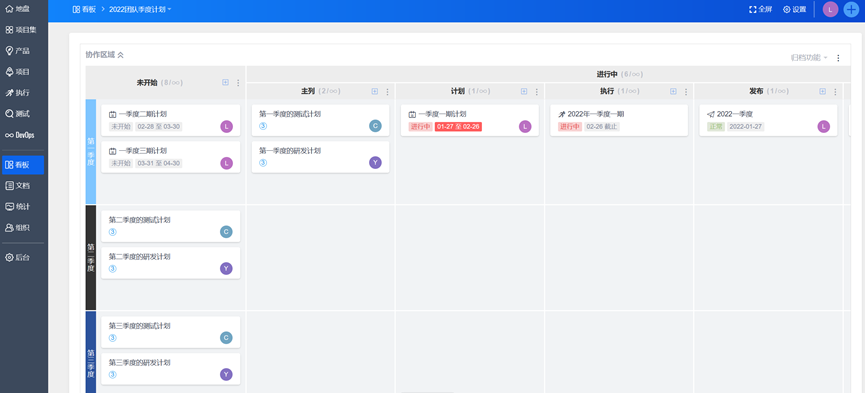The image size is (865, 393).
Task: Open the 第二季度的研发计划 card
Action: tap(170, 263)
